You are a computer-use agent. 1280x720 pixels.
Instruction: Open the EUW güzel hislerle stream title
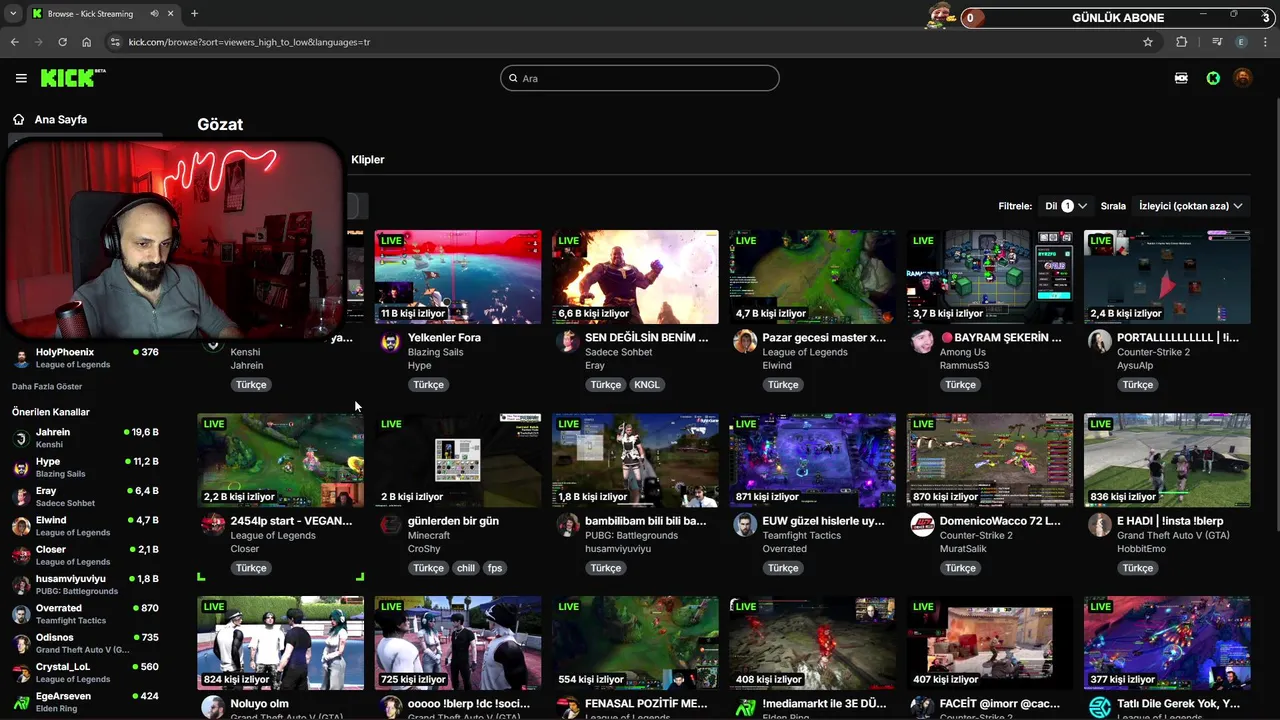coord(824,521)
